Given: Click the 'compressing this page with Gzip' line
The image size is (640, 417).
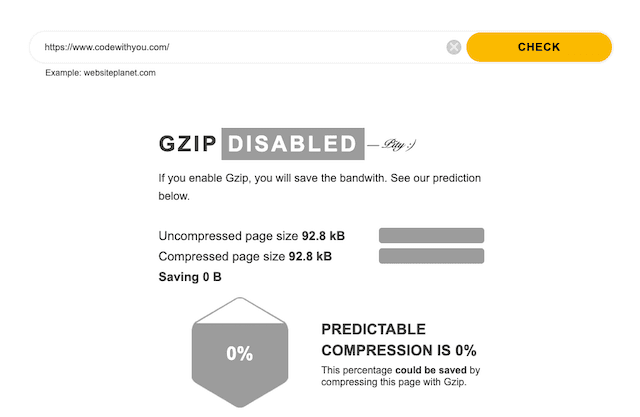Looking at the screenshot, I should (393, 382).
